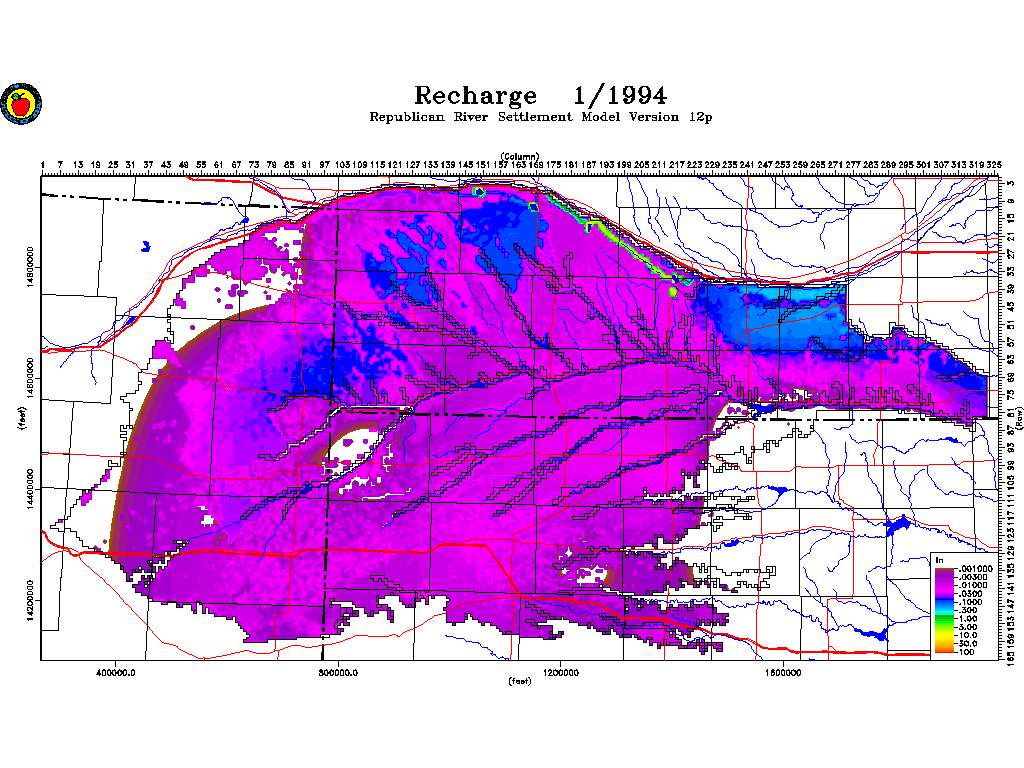
Task: Click the '3.00' legend value
Action: point(968,627)
